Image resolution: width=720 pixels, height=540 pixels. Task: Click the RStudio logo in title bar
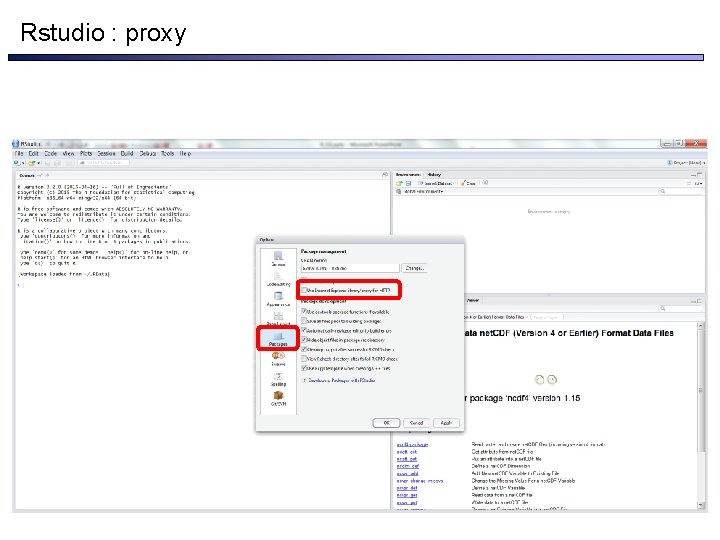click(x=16, y=144)
